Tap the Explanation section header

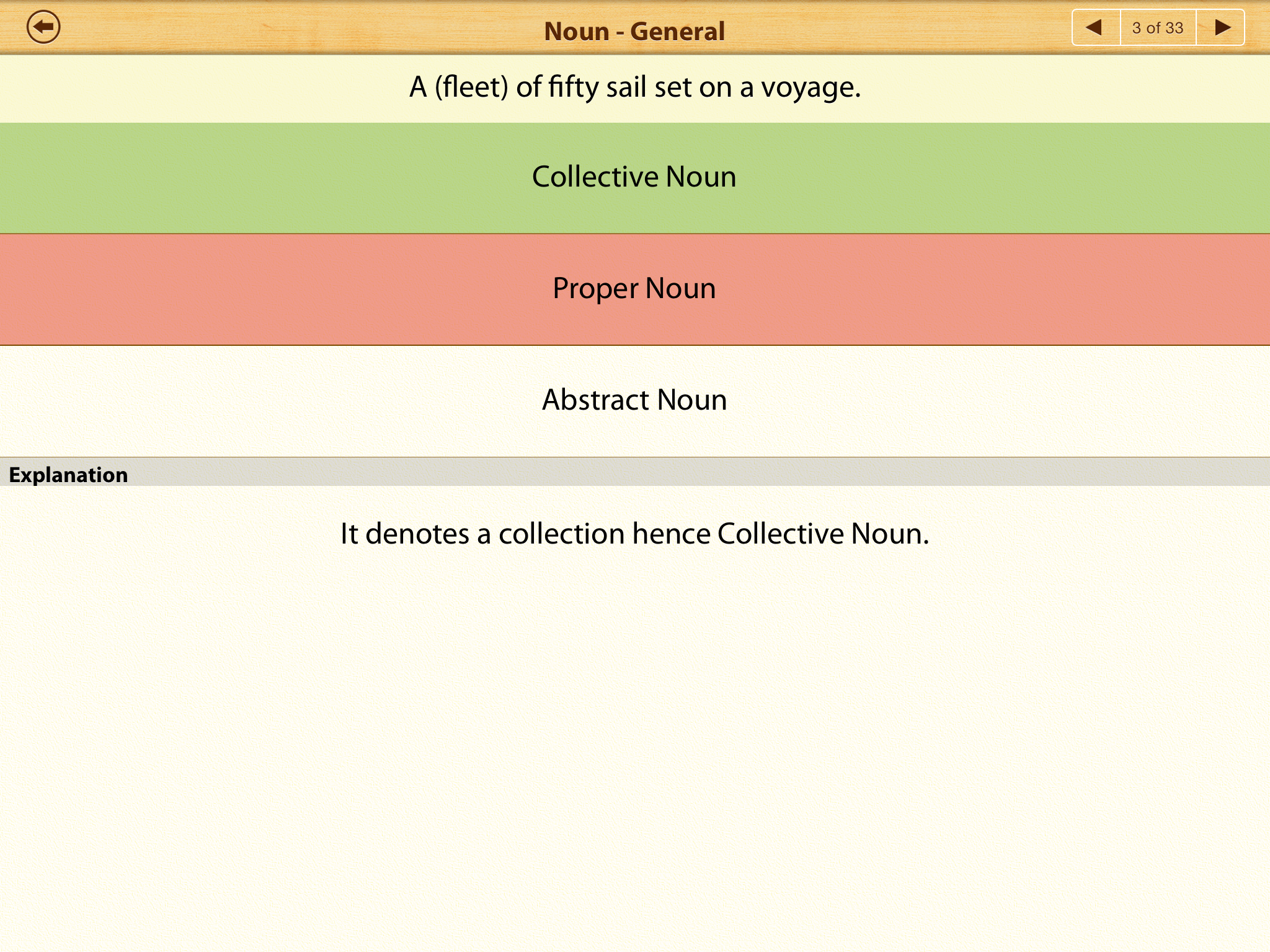pyautogui.click(x=68, y=475)
